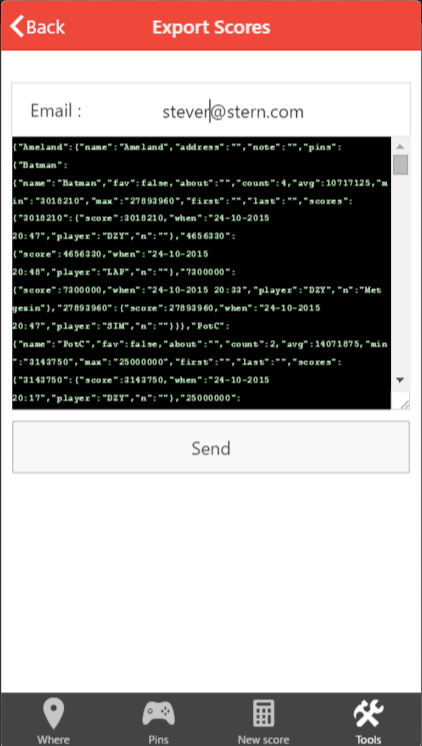Click the scrollbar track below the thumb
The image size is (422, 746).
click(401, 274)
